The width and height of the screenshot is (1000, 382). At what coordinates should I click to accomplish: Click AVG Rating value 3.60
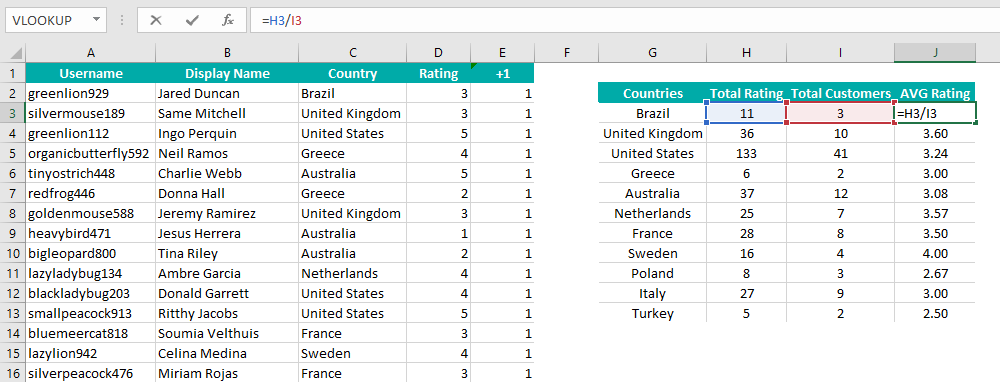(935, 133)
